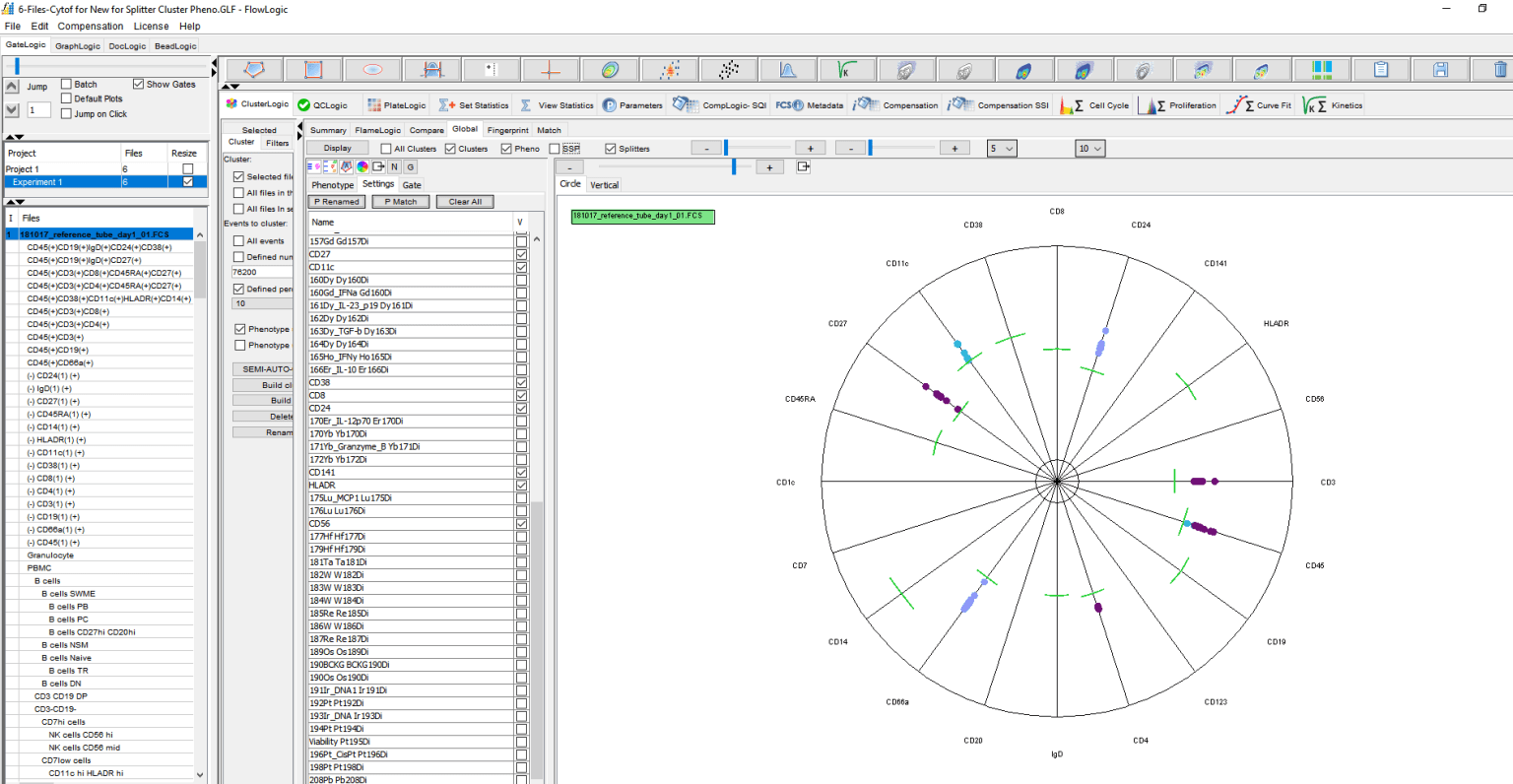Uncheck the Splitters checkbox
This screenshot has width=1513, height=784.
pyautogui.click(x=611, y=149)
